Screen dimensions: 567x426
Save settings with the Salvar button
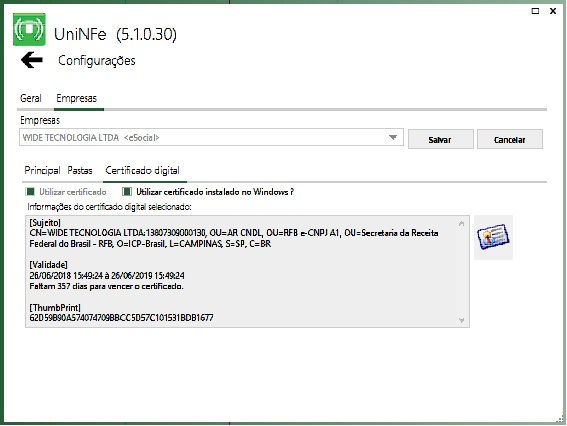(x=440, y=139)
